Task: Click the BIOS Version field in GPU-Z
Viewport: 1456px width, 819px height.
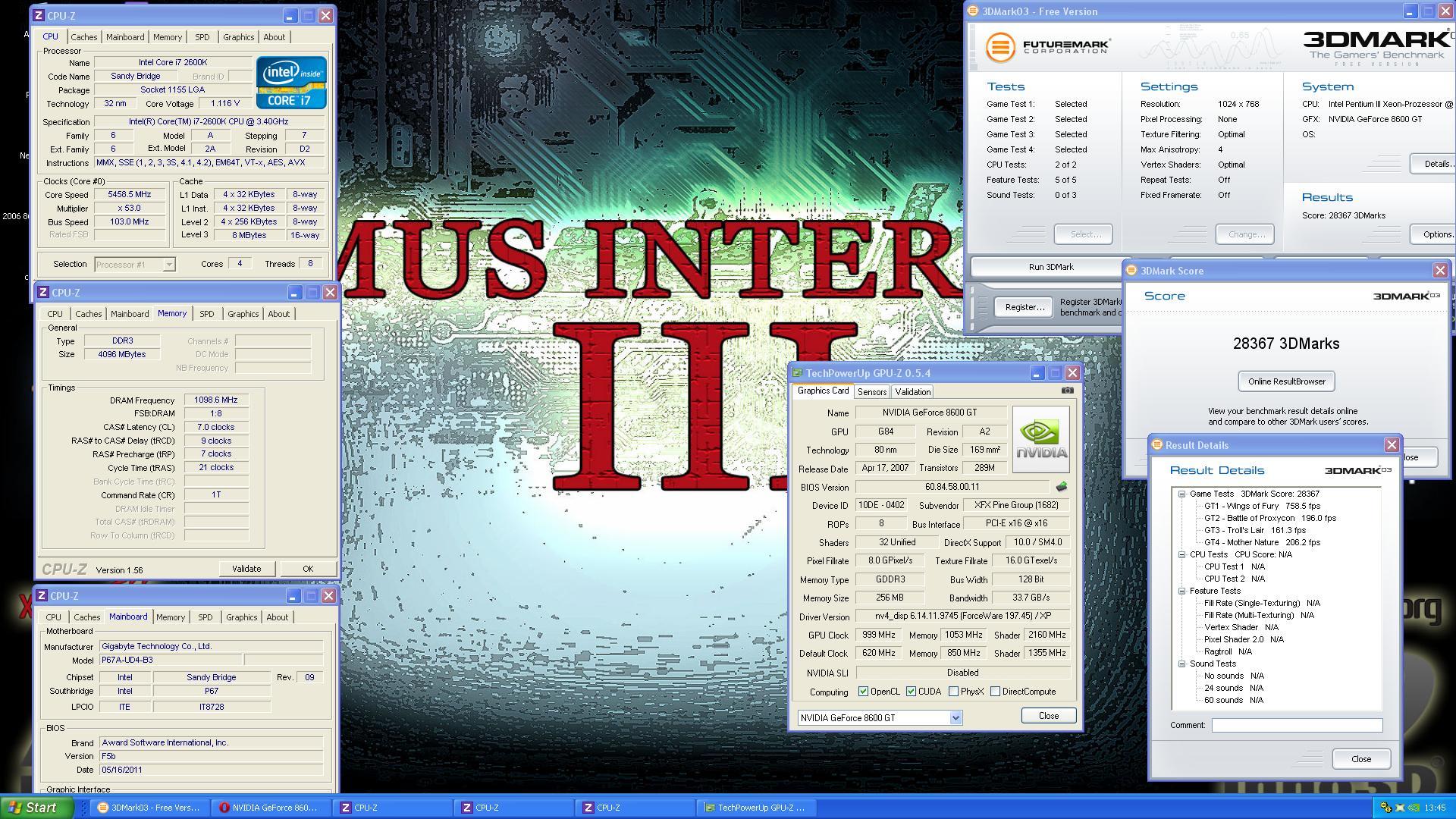Action: click(952, 487)
